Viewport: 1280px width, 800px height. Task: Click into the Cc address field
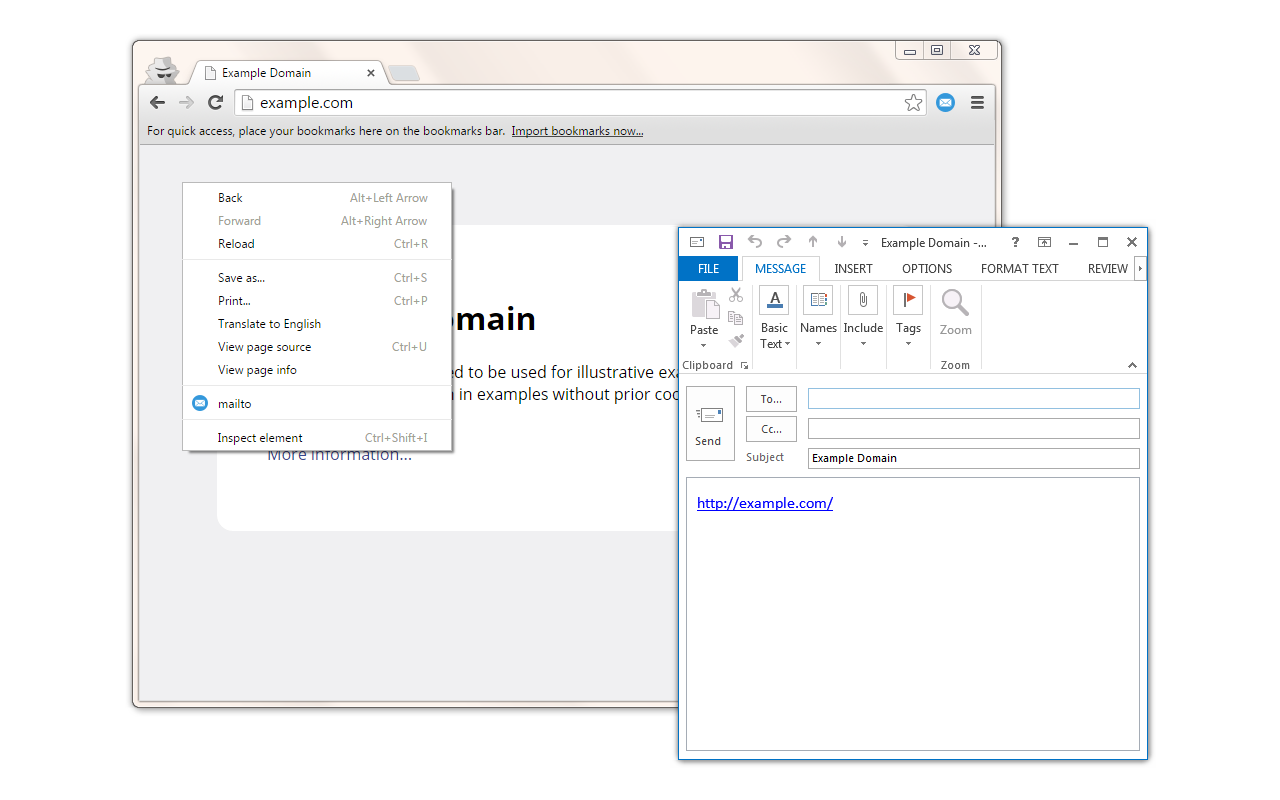[974, 428]
